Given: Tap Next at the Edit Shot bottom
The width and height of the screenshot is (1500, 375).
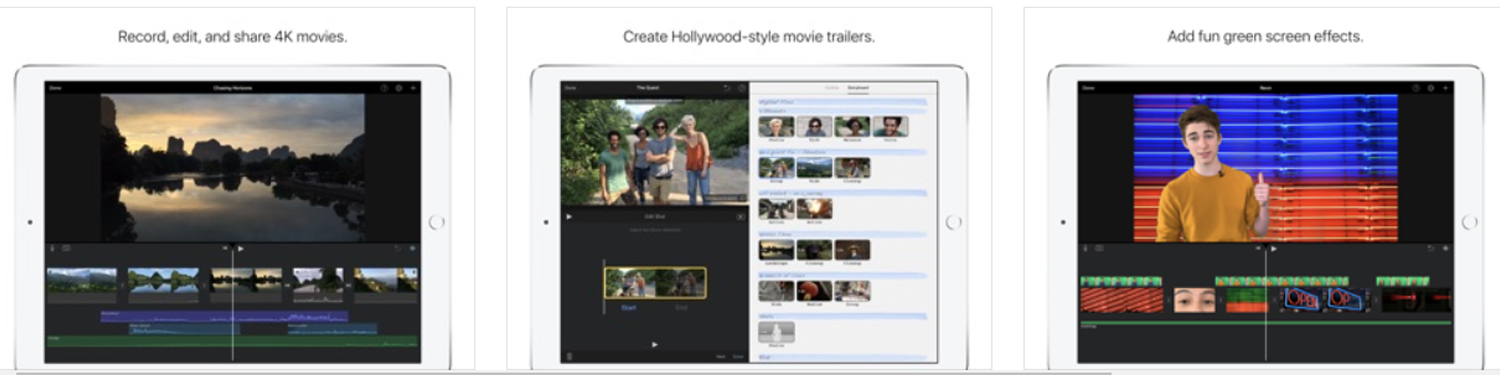Looking at the screenshot, I should point(720,356).
